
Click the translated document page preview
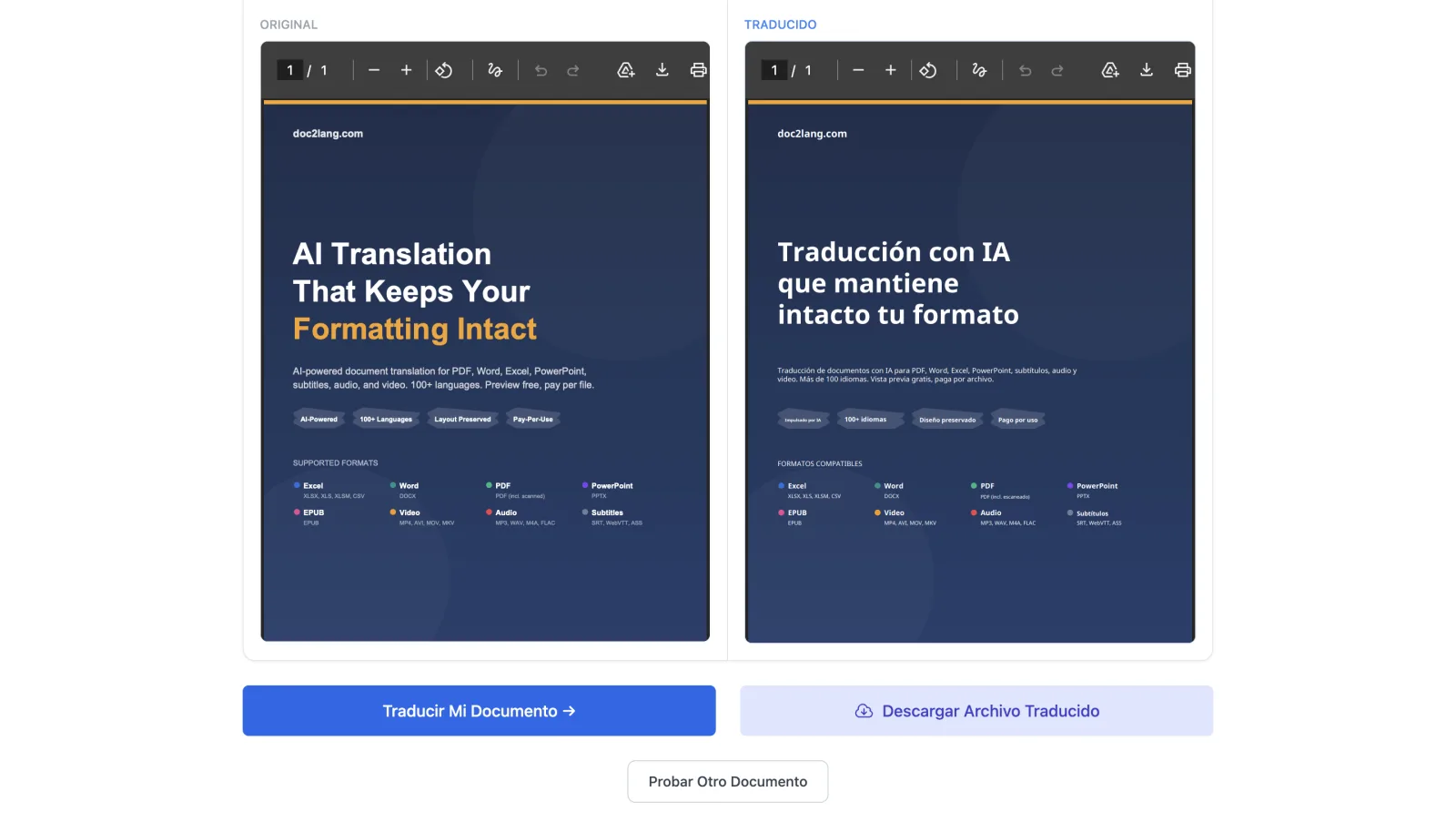(970, 370)
